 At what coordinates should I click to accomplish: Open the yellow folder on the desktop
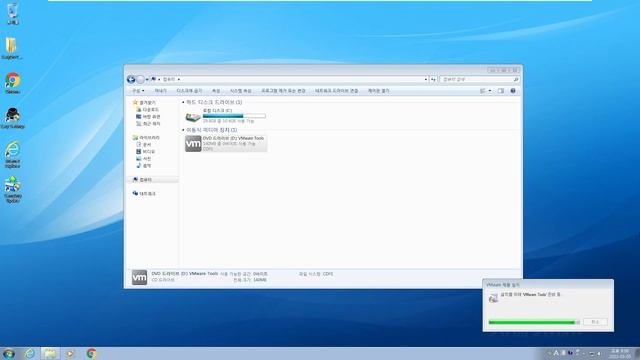(11, 48)
